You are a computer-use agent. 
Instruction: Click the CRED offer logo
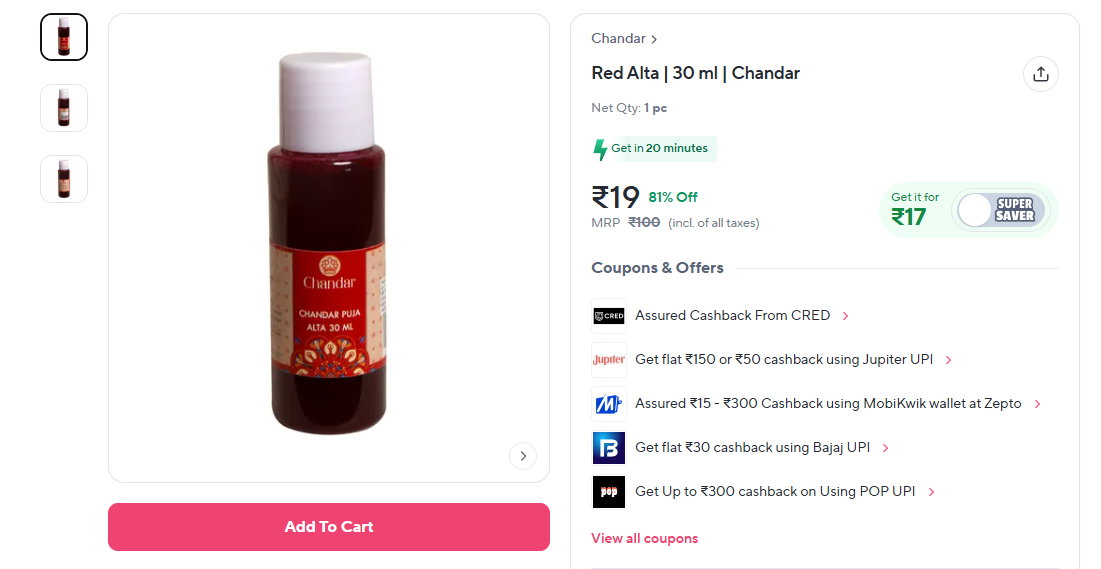608,316
